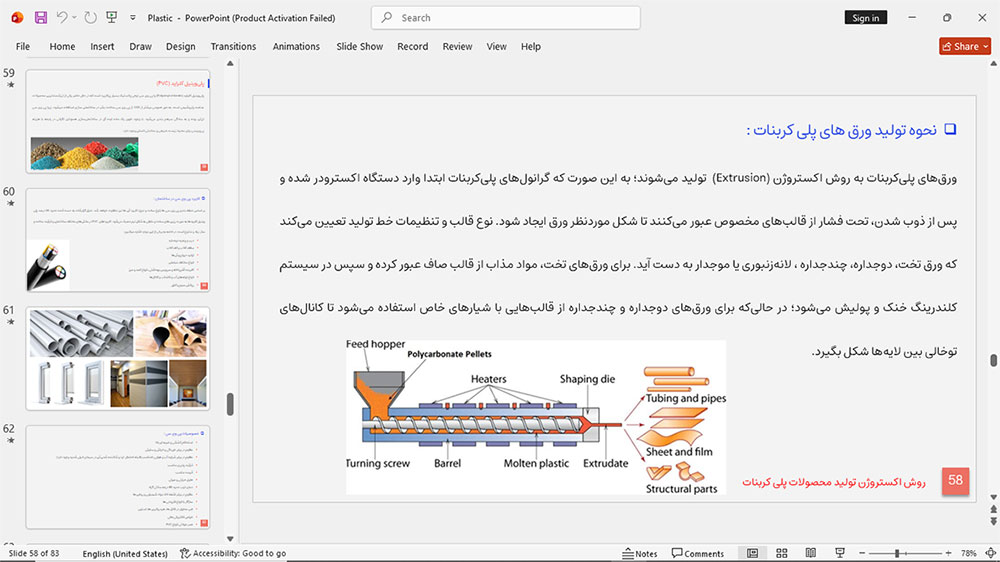Click the Redo icon in quick access toolbar

coord(91,18)
